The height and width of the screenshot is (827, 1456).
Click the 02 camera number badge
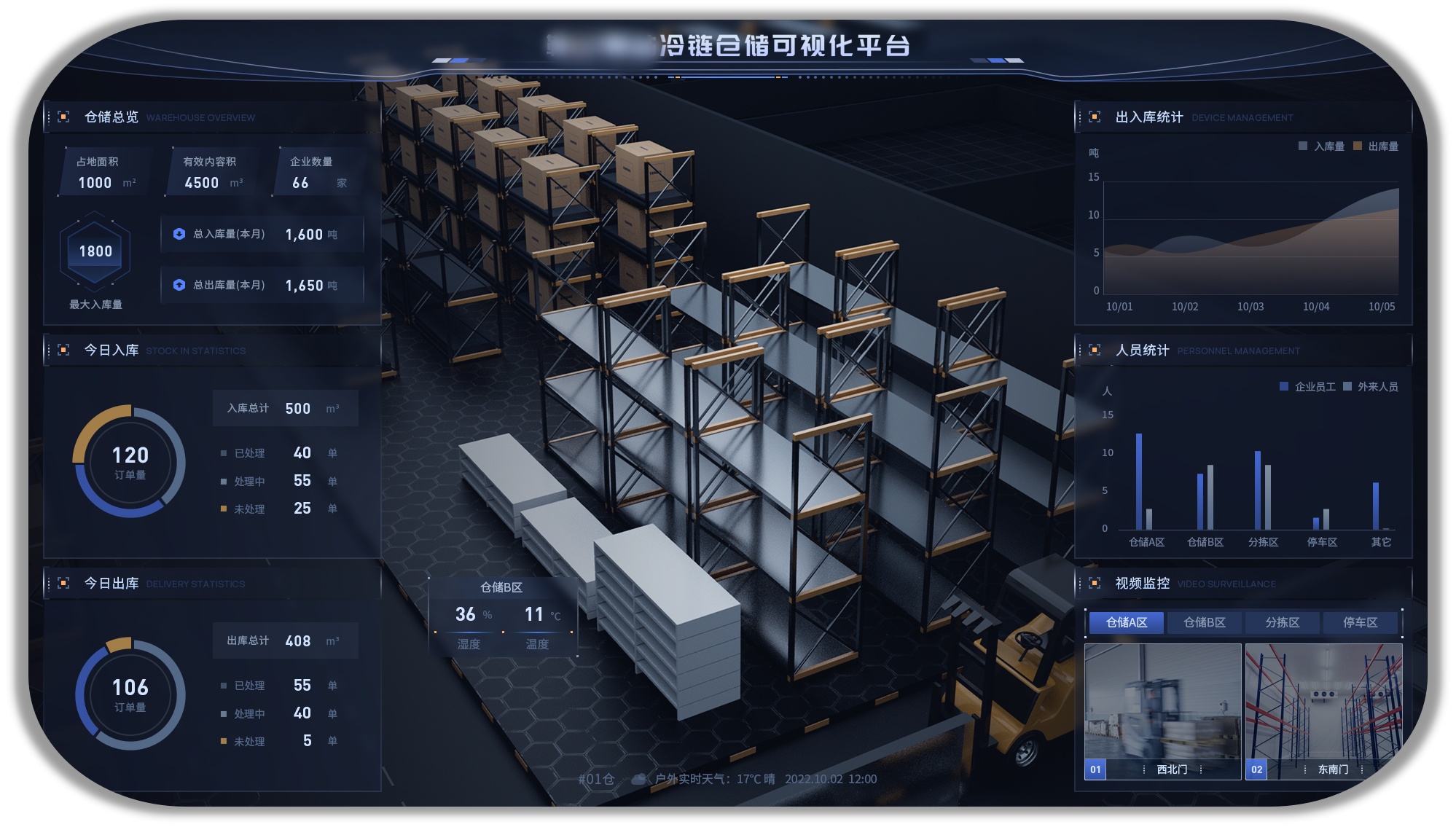(x=1256, y=769)
